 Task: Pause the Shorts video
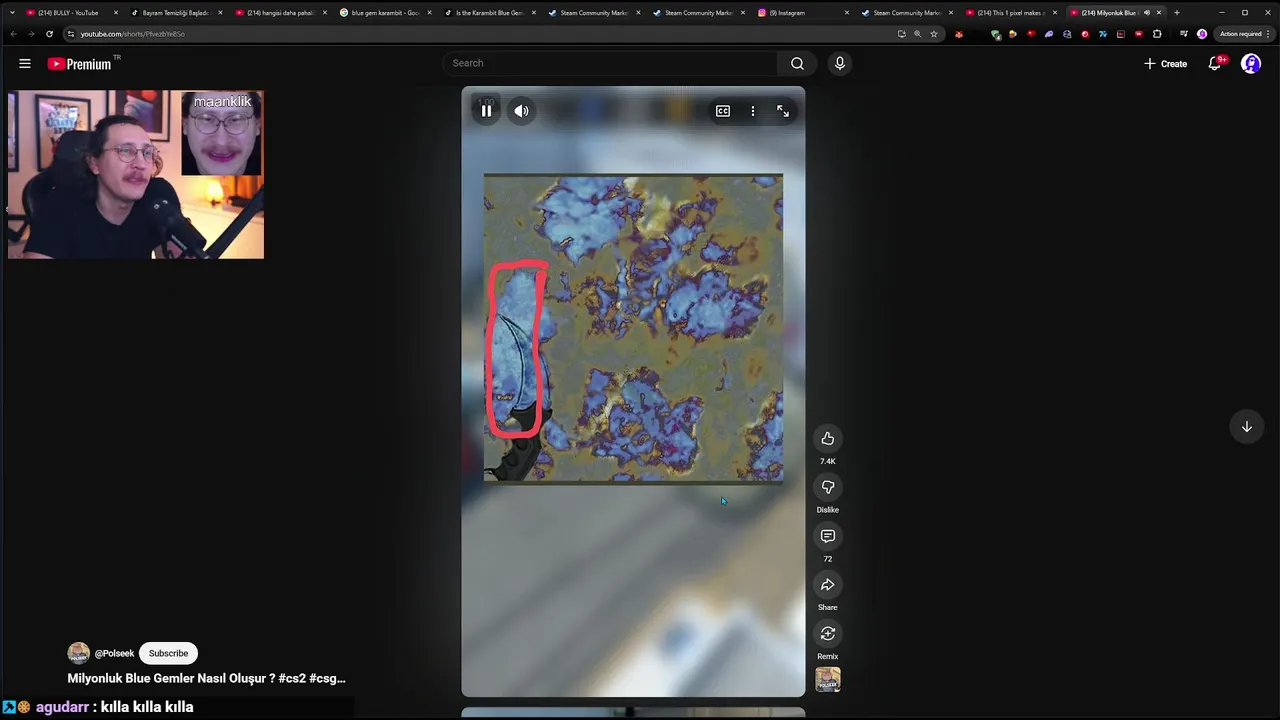tap(486, 111)
